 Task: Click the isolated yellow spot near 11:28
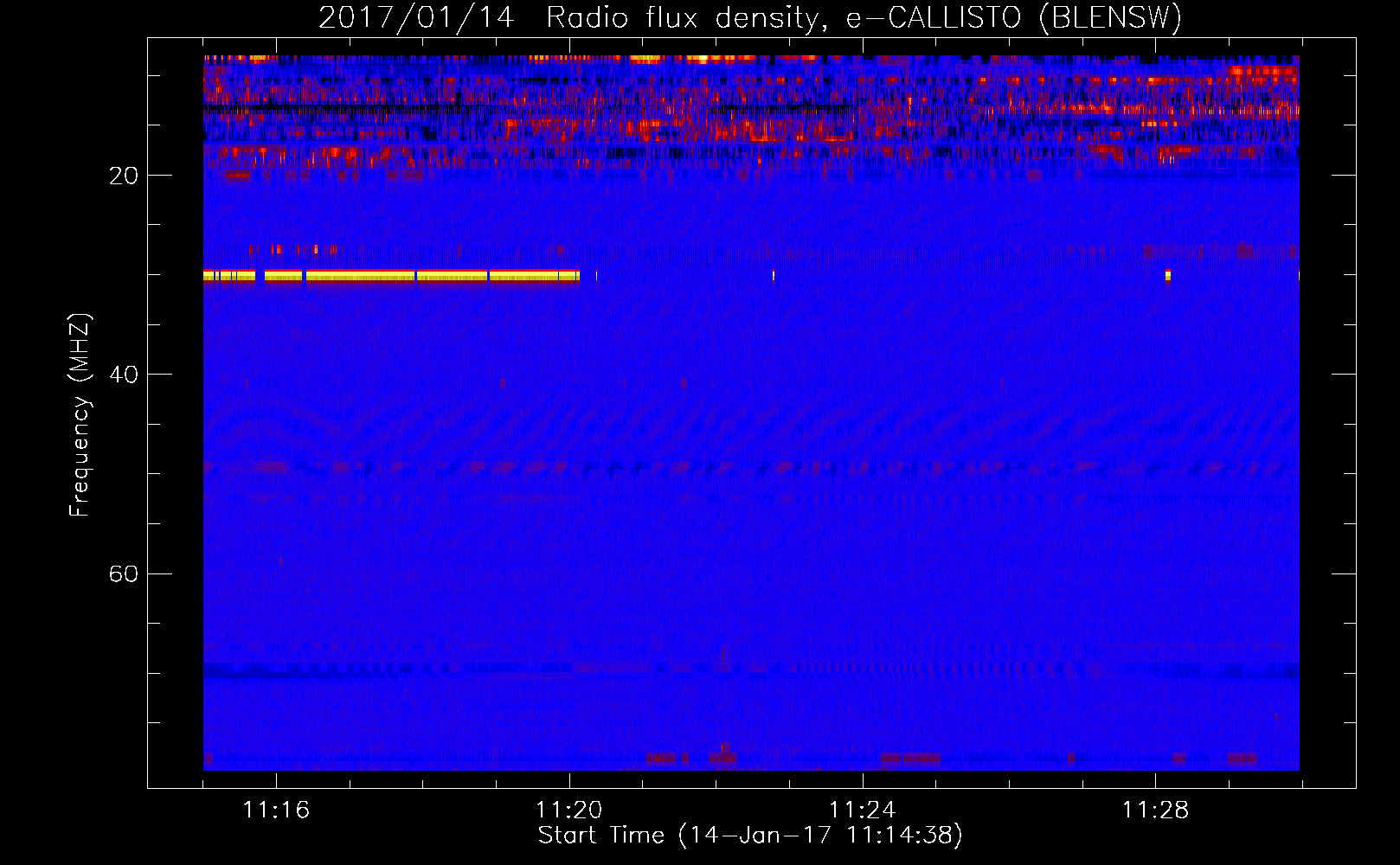(x=1168, y=277)
